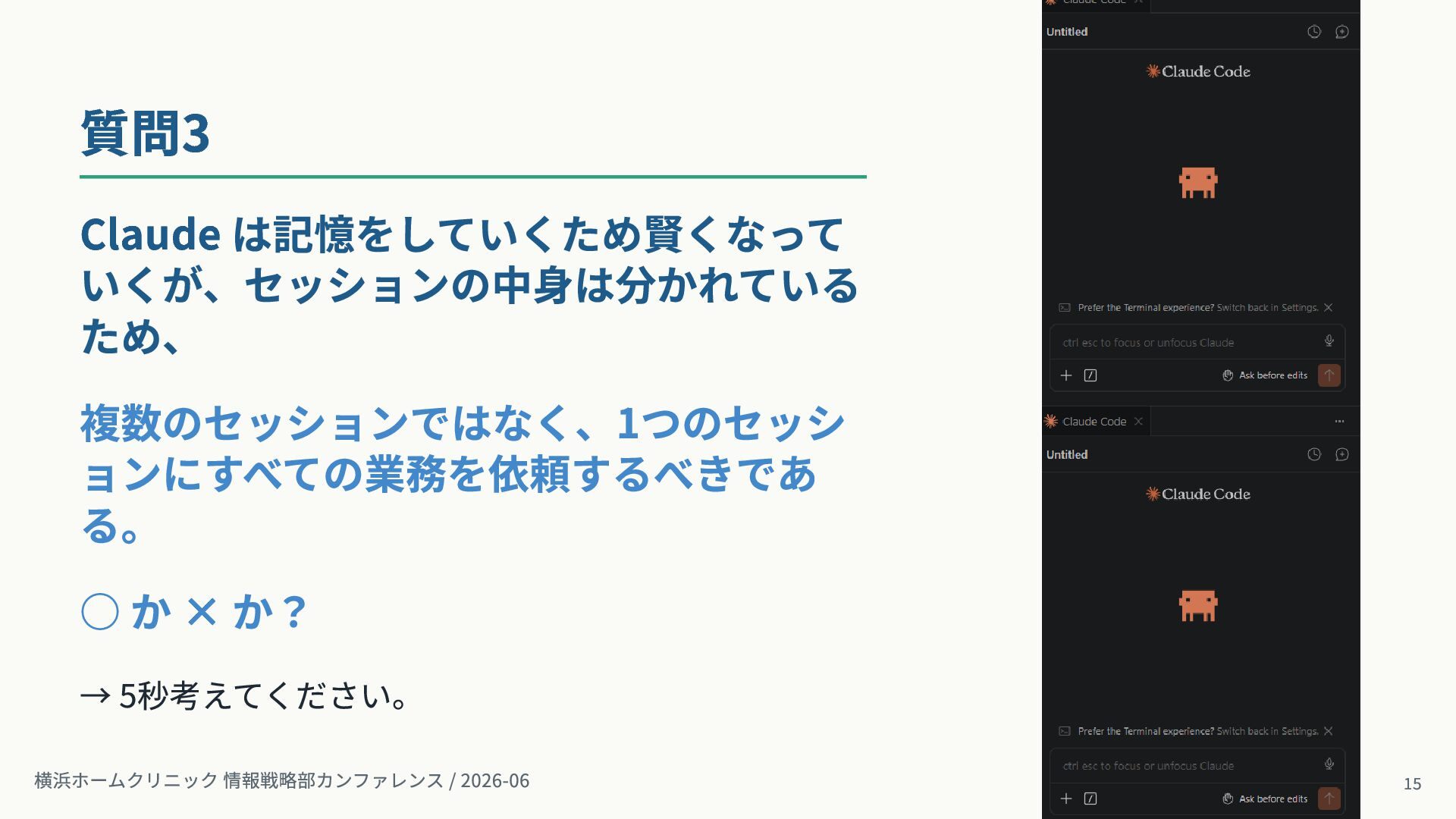Click the Claude Code logo in the upper panel
Image resolution: width=1456 pixels, height=819 pixels.
pyautogui.click(x=1198, y=71)
